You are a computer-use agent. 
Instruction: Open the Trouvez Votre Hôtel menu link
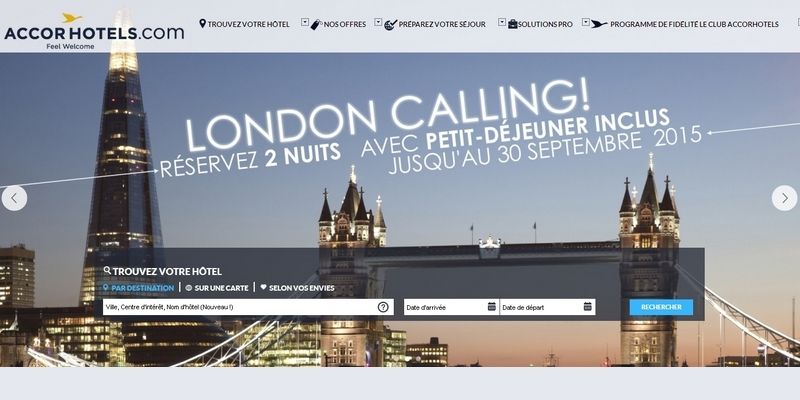point(244,24)
